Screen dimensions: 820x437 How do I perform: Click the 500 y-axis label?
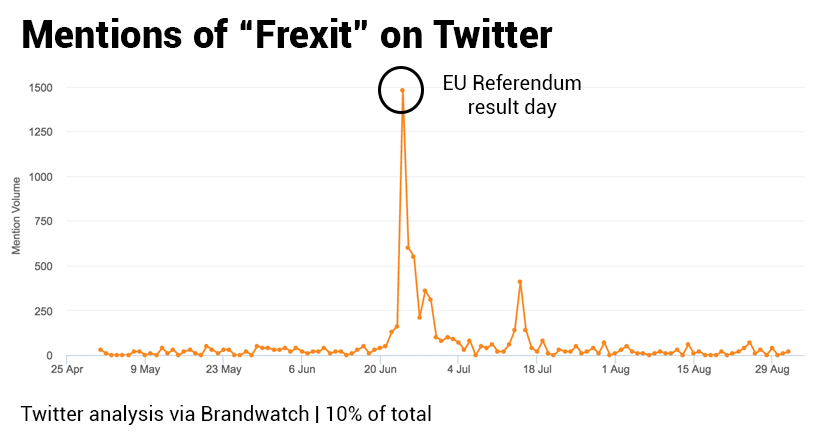45,266
